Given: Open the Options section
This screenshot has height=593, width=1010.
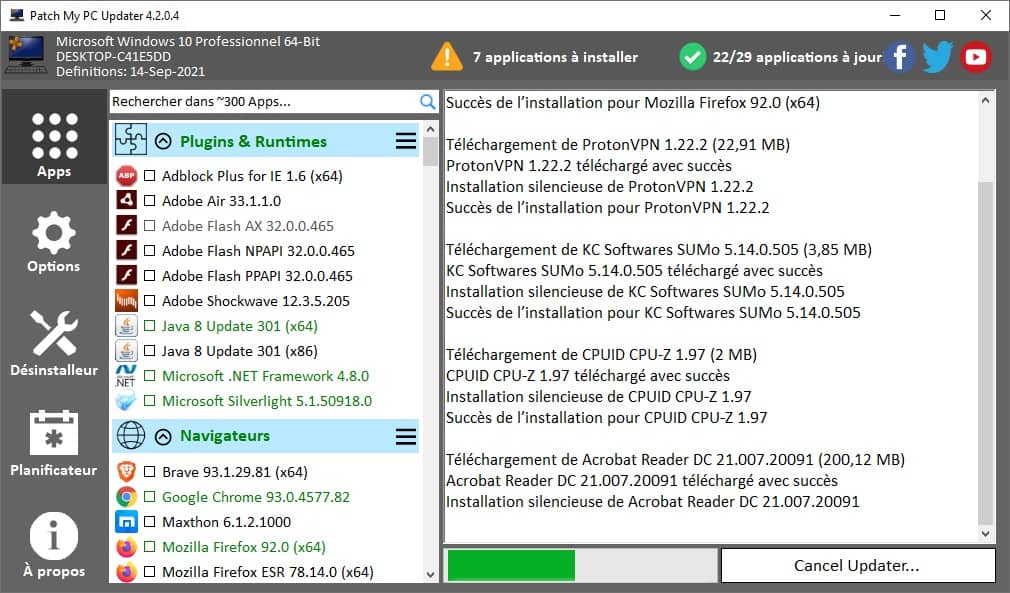Looking at the screenshot, I should [x=54, y=242].
